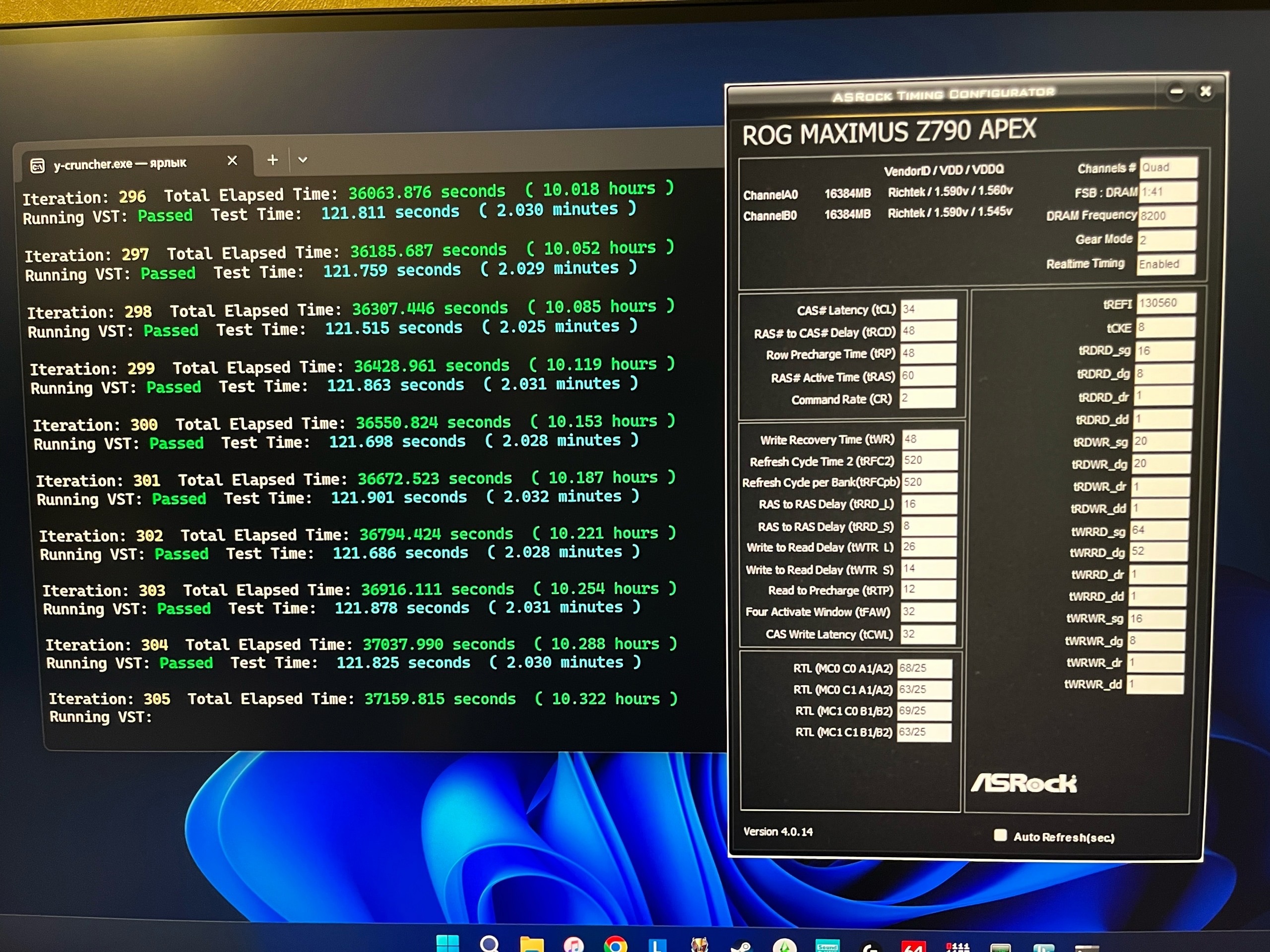The image size is (1270, 952).
Task: Open the Sound app taskbar icon
Action: (827, 946)
